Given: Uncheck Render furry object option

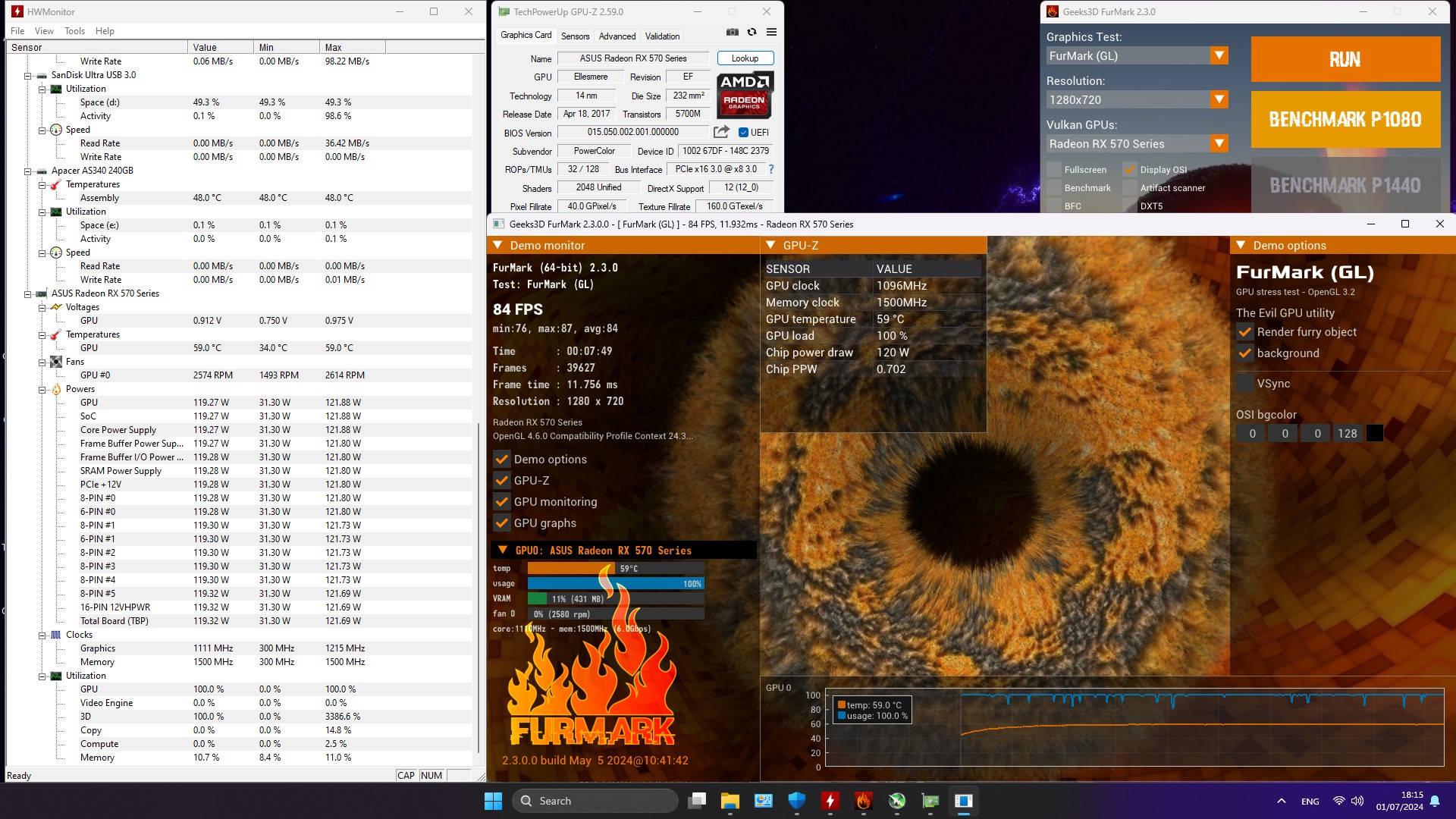Looking at the screenshot, I should [x=1244, y=331].
